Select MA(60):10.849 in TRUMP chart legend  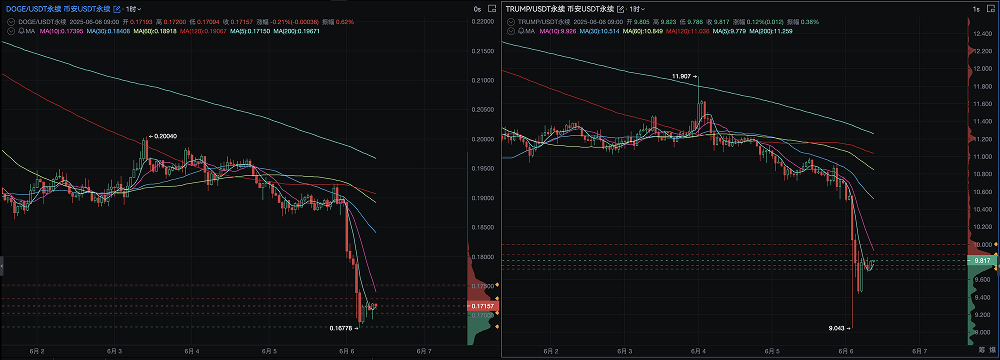pos(643,31)
